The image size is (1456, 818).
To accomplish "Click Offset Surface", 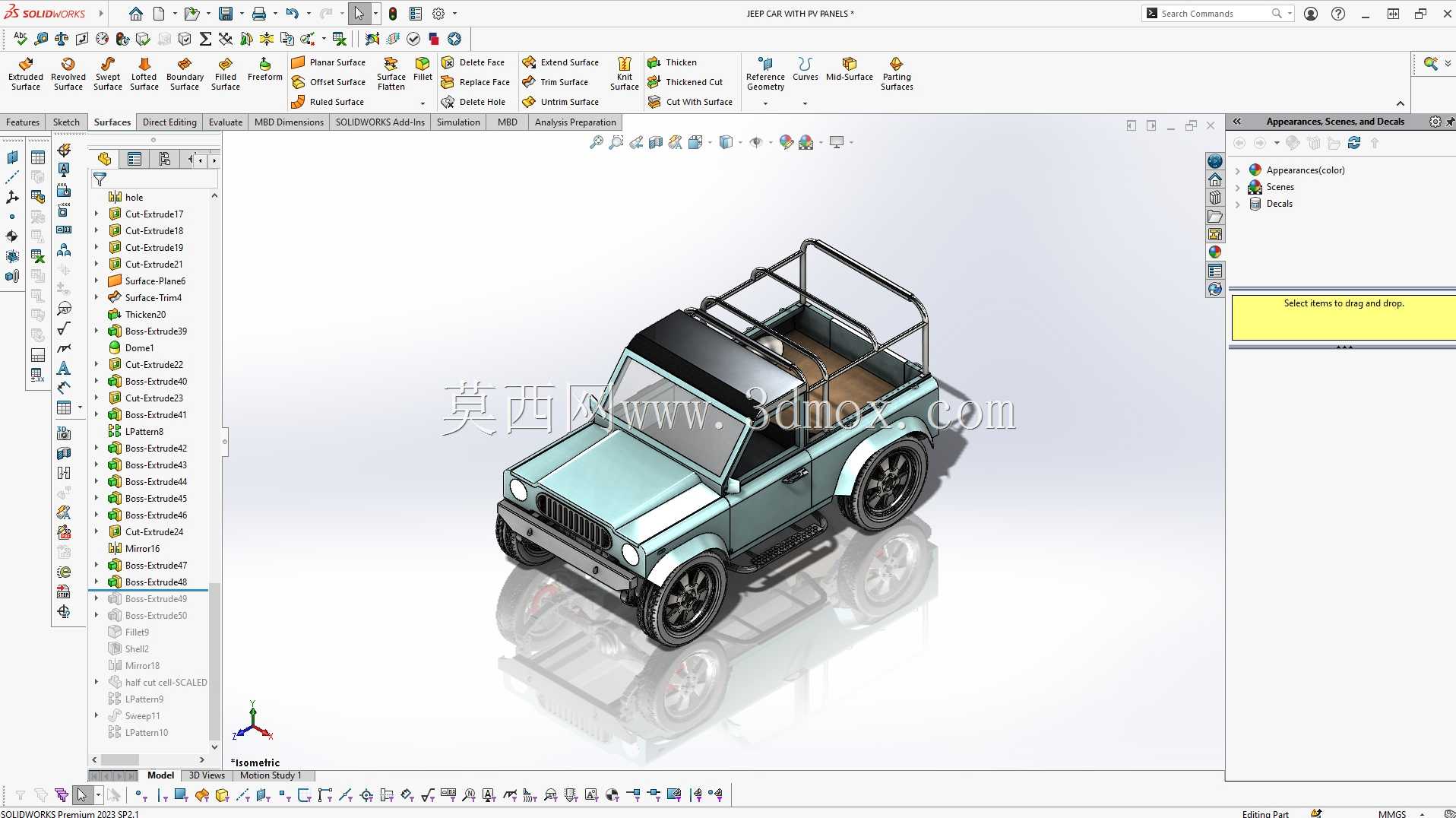I will point(328,82).
